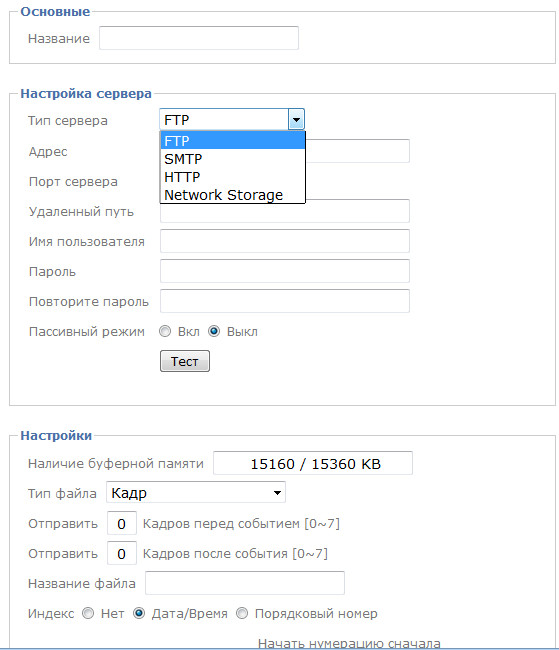The width and height of the screenshot is (559, 650).
Task: Click the Название input field
Action: pos(199,38)
